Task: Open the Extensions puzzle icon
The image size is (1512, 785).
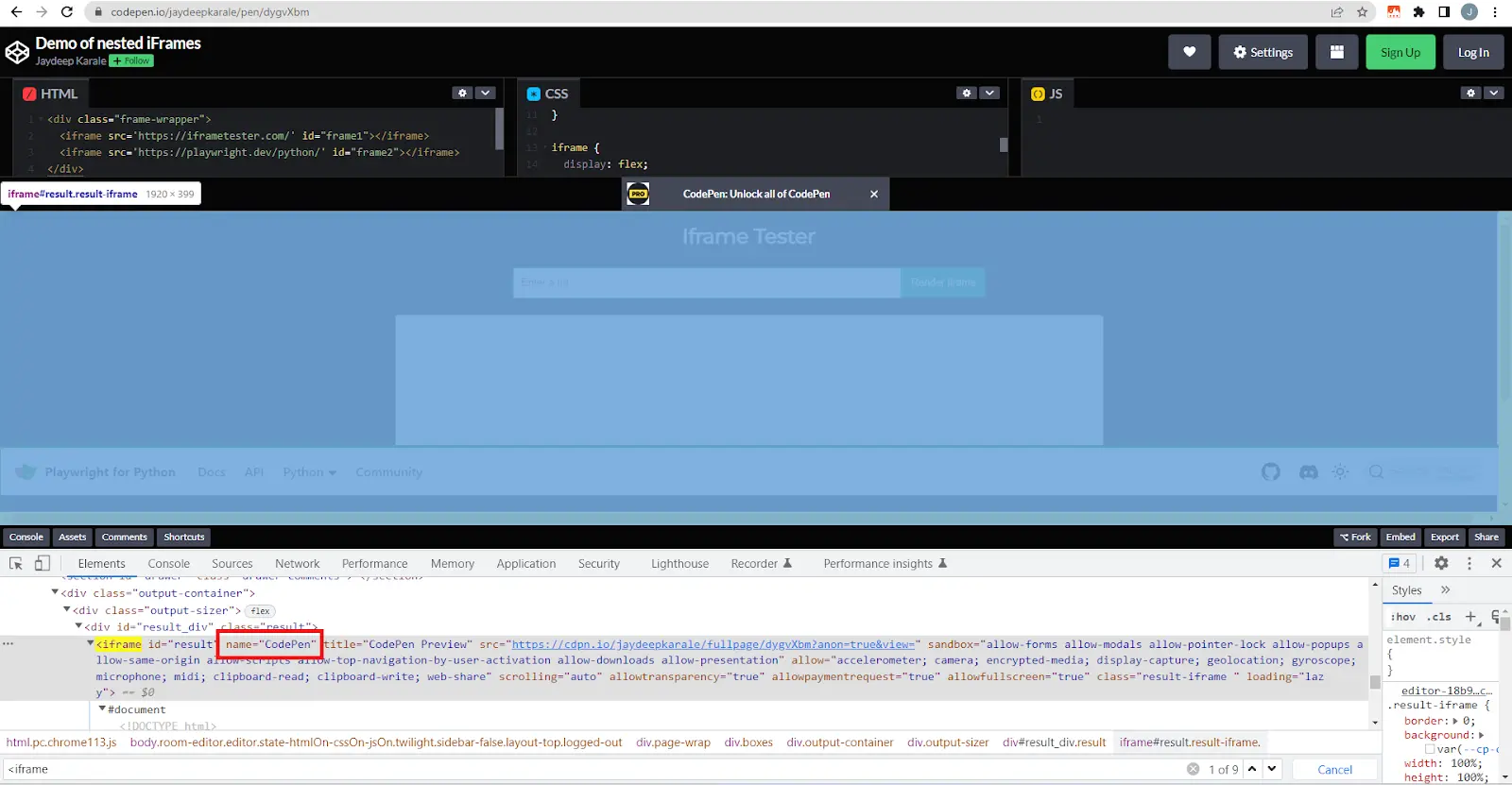Action: tap(1418, 12)
